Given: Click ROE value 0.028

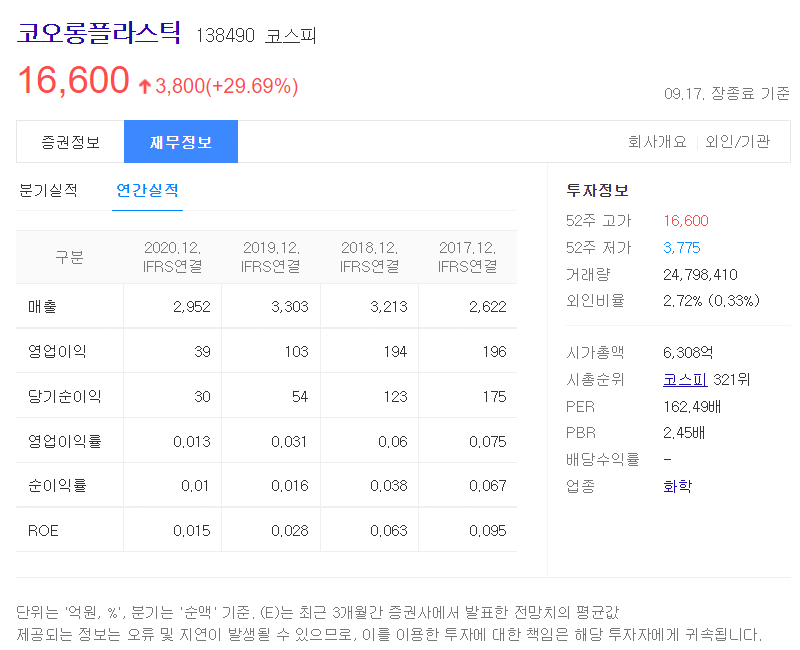Looking at the screenshot, I should pos(290,531).
